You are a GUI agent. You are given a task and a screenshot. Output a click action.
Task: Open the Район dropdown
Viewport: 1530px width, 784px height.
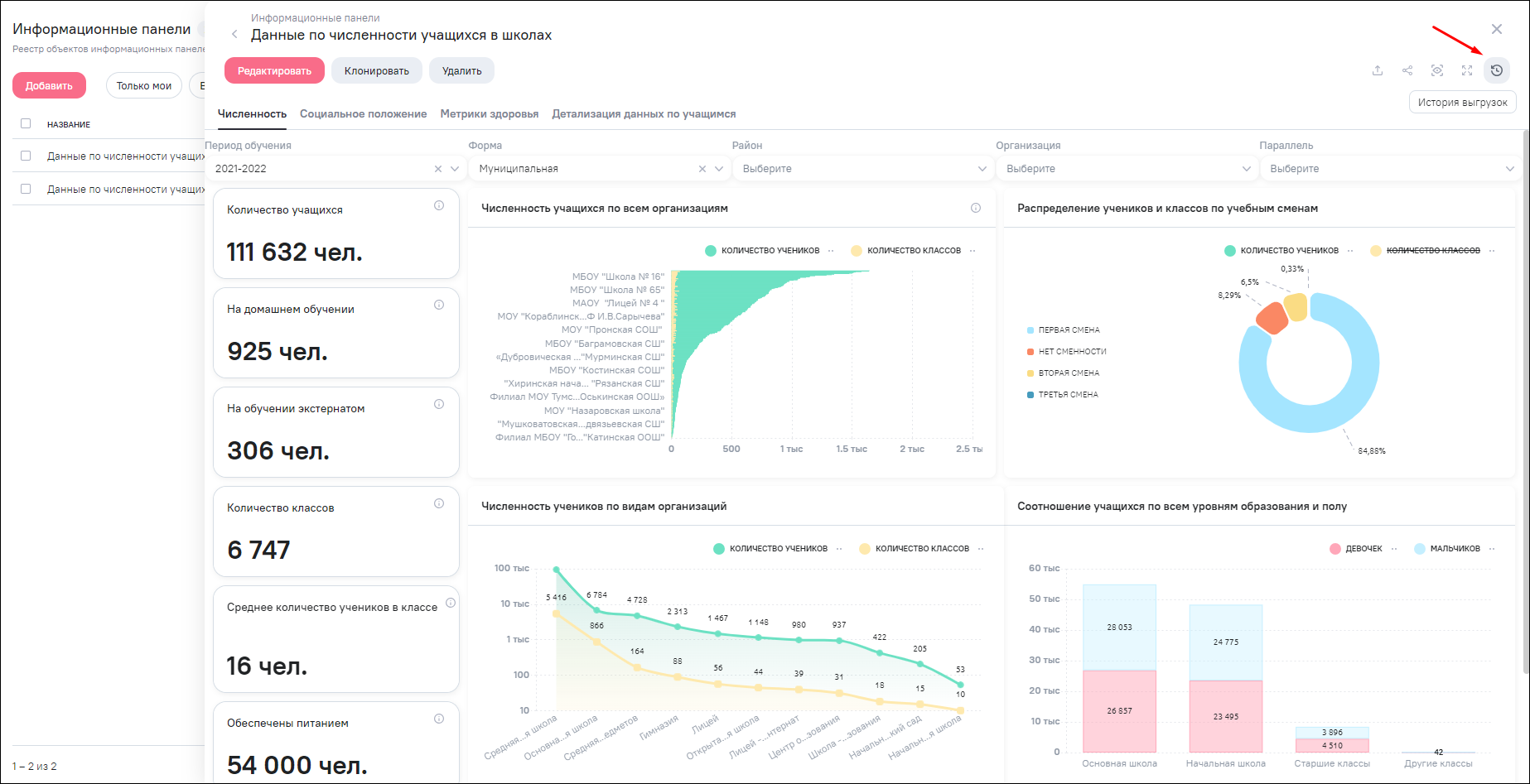point(863,169)
